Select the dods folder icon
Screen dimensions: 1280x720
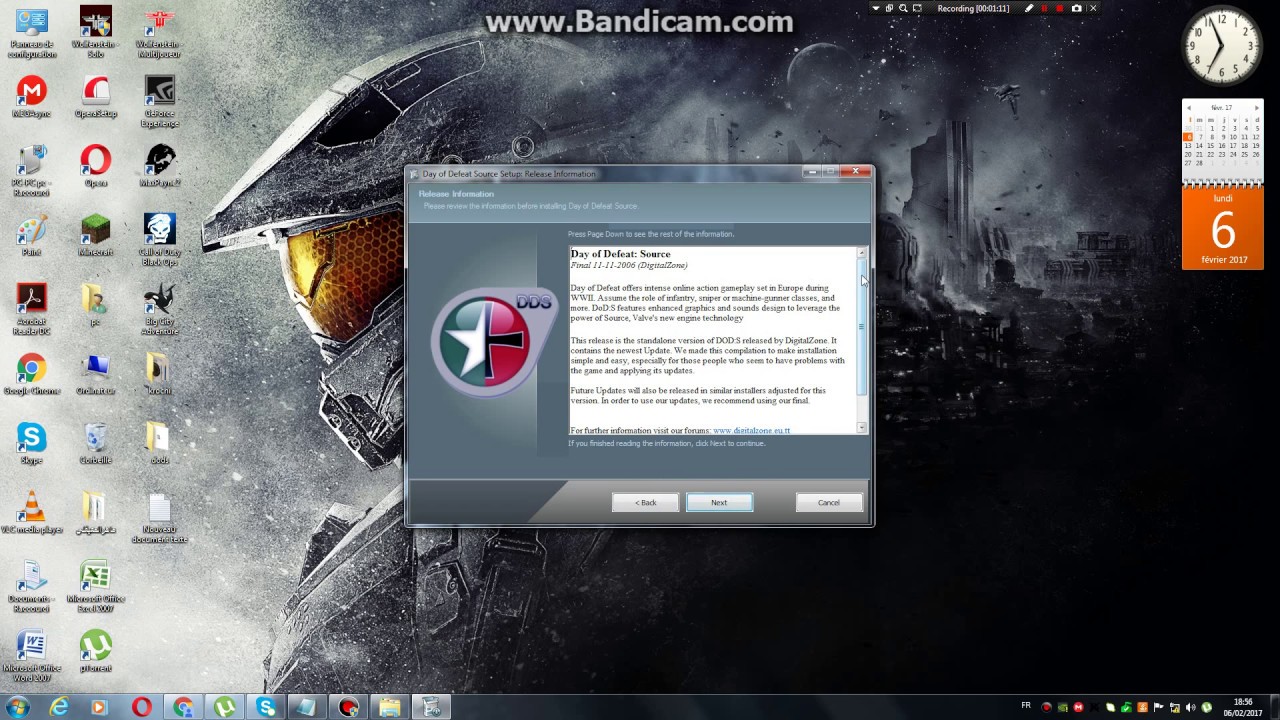click(160, 443)
